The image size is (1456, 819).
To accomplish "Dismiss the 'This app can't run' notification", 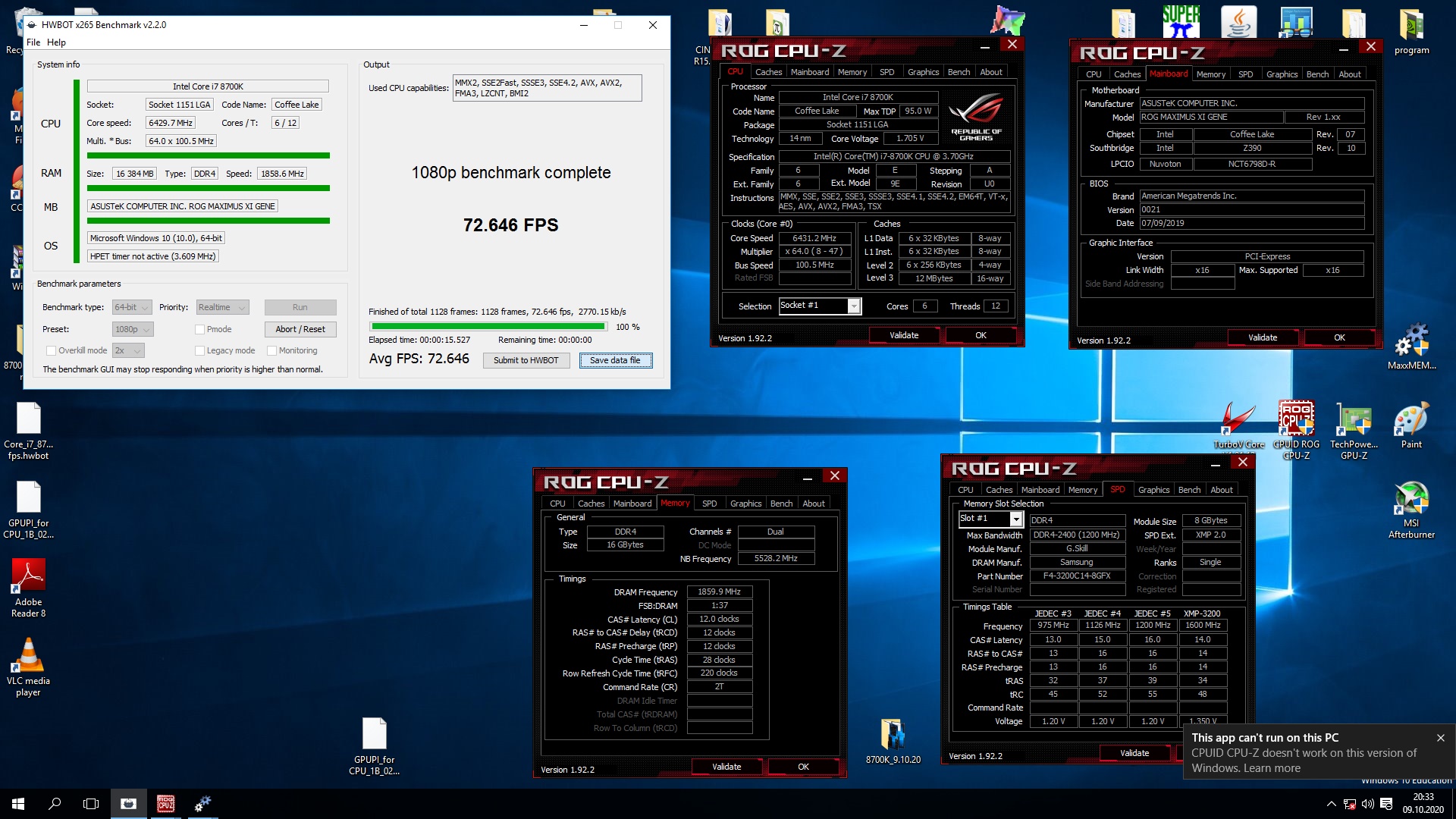I will pyautogui.click(x=1441, y=738).
